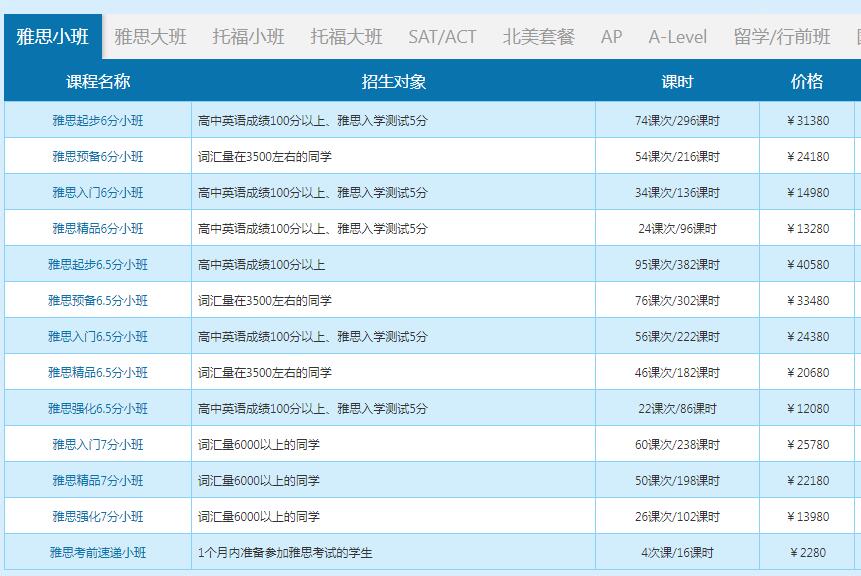The image size is (861, 576).
Task: Select the 22课次/86课时 cell
Action: click(677, 408)
